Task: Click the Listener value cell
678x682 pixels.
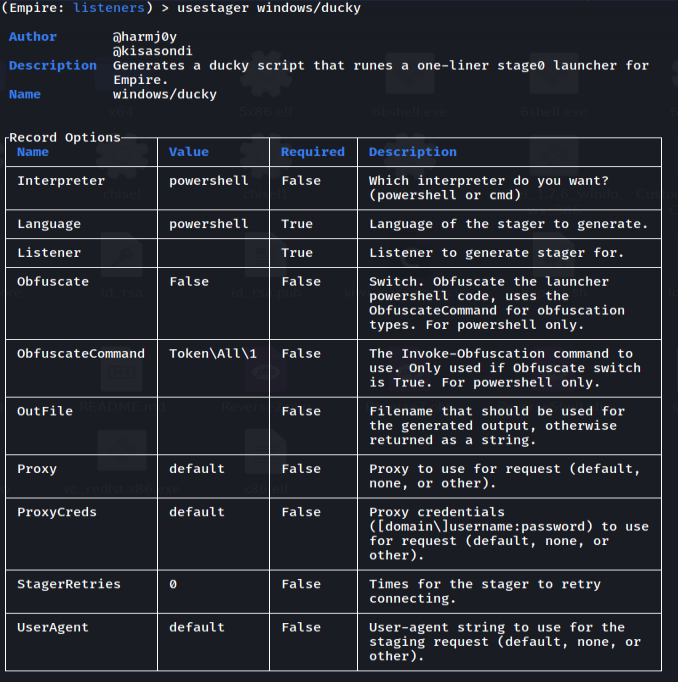Action: 214,253
